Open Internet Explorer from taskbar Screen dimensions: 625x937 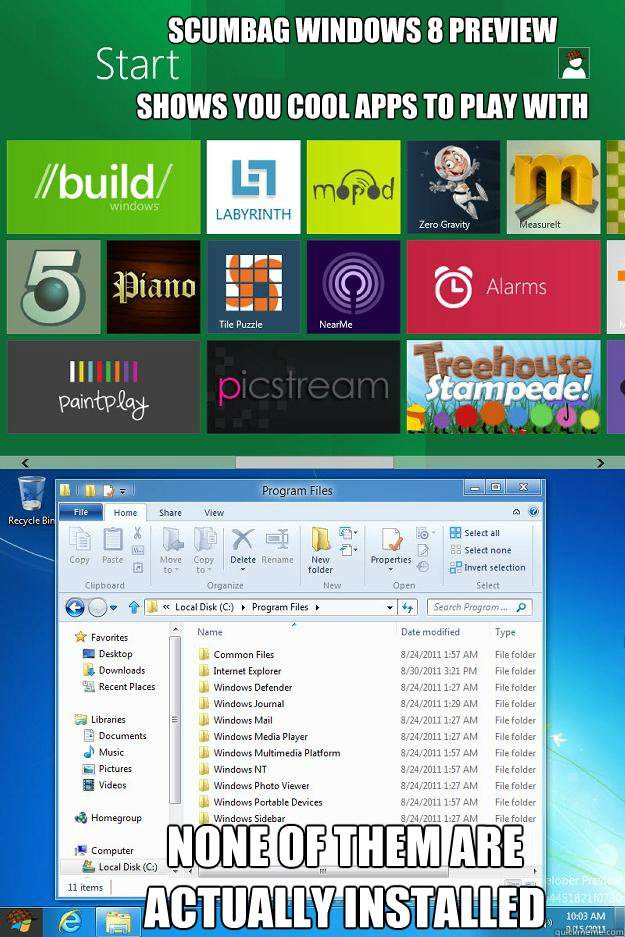70,922
